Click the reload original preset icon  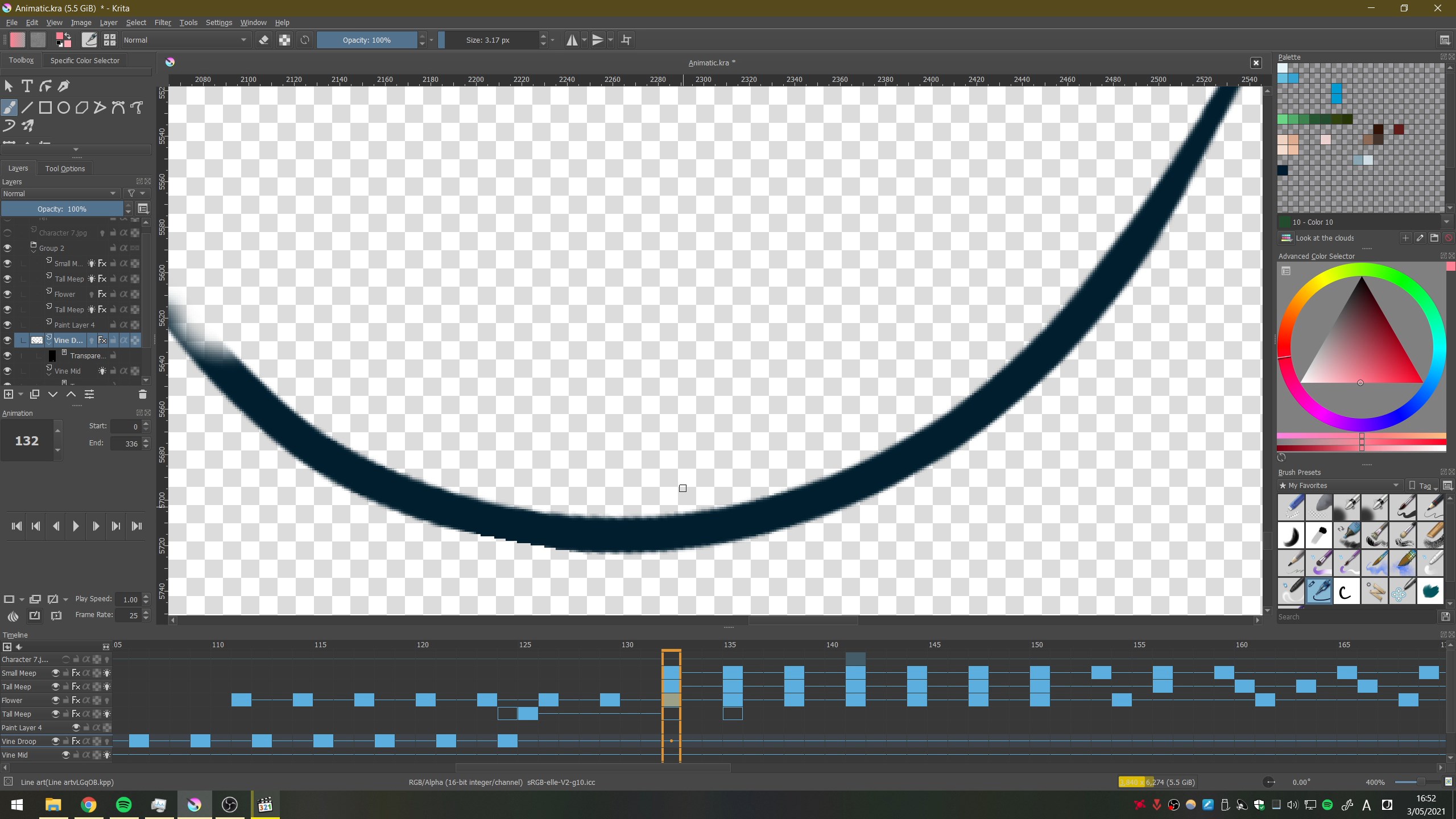pyautogui.click(x=305, y=40)
